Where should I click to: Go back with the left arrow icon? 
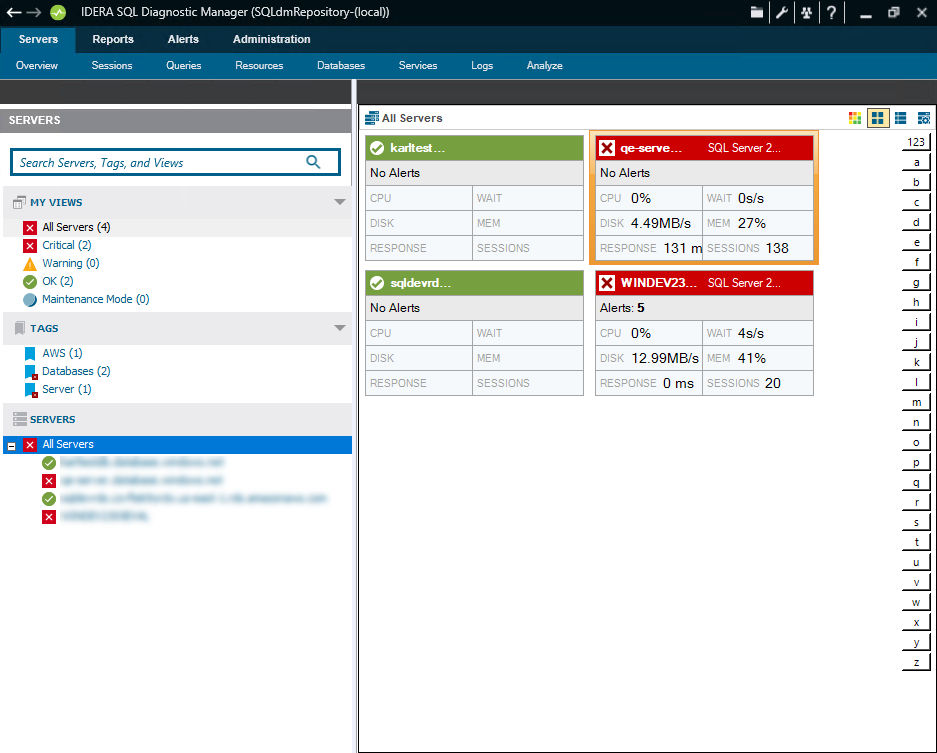14,13
